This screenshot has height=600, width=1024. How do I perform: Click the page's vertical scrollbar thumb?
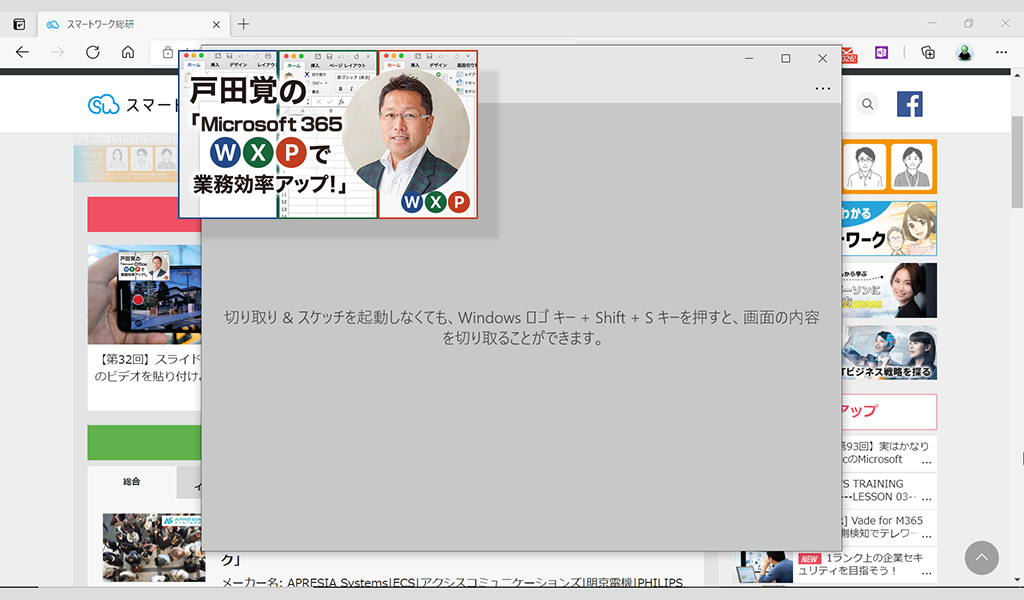pos(1017,162)
